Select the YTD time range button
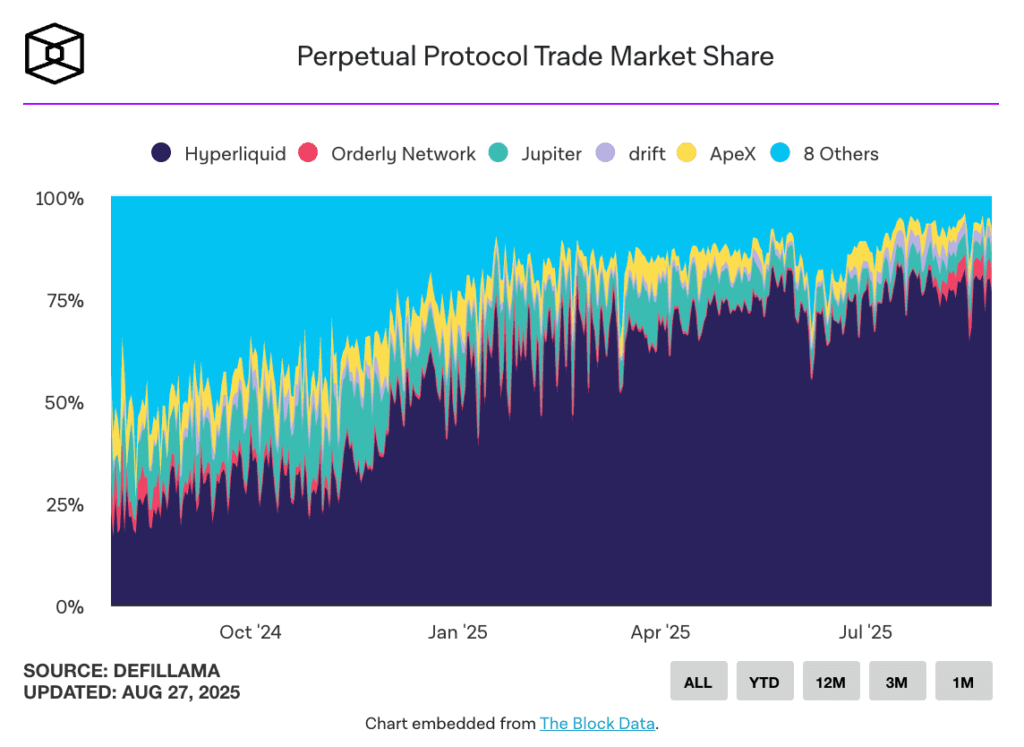The image size is (1024, 747). pyautogui.click(x=765, y=681)
